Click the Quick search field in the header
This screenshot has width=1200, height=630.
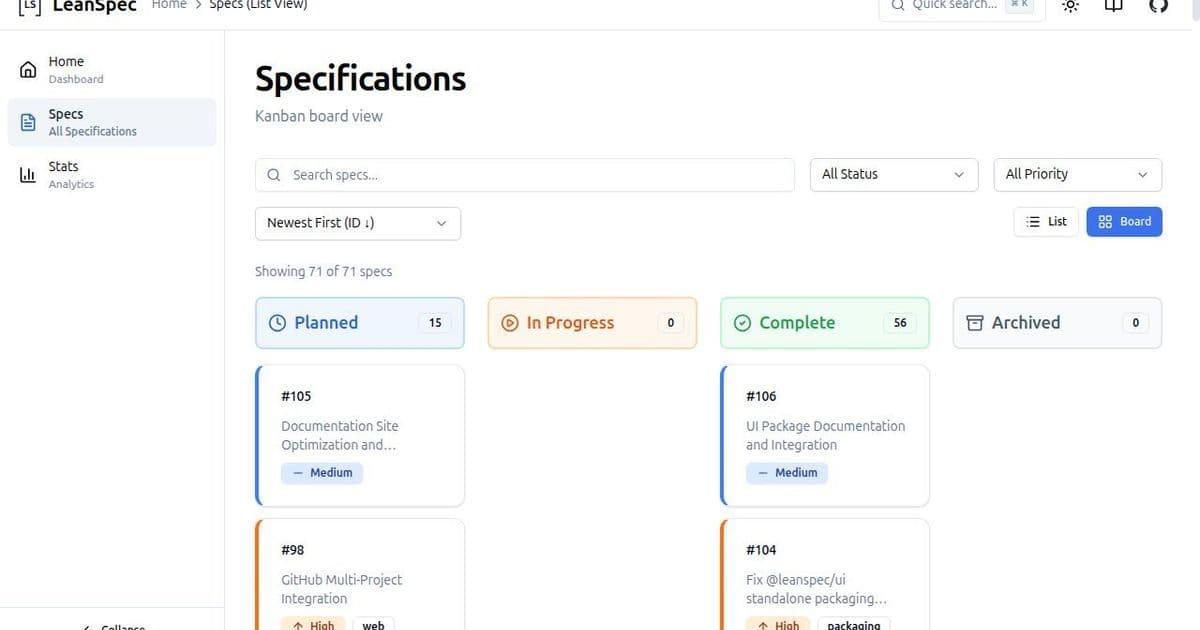pyautogui.click(x=960, y=5)
